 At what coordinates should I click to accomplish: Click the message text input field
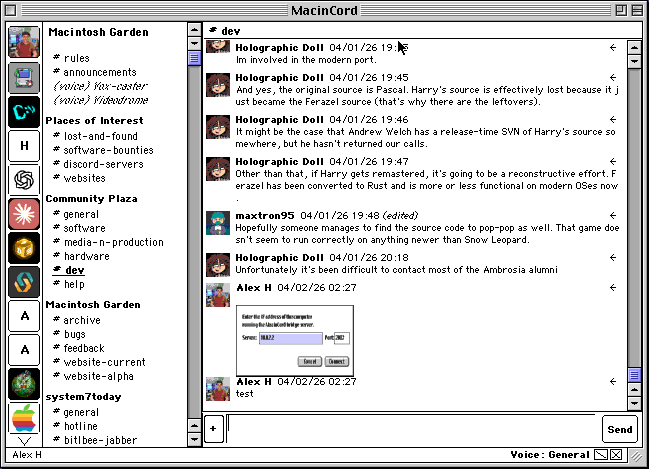pos(412,428)
